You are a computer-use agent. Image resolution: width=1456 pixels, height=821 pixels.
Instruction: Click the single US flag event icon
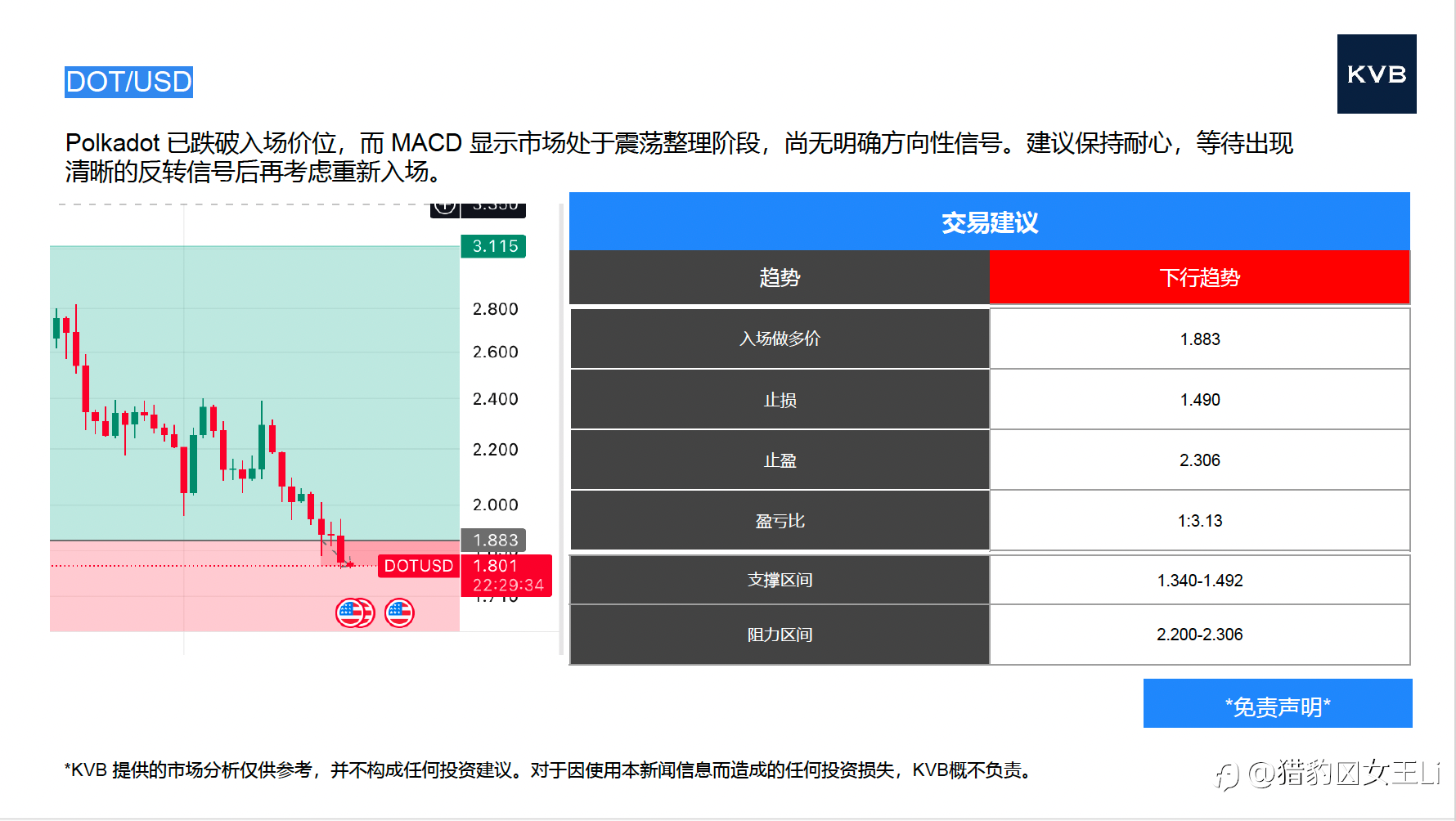tap(399, 612)
